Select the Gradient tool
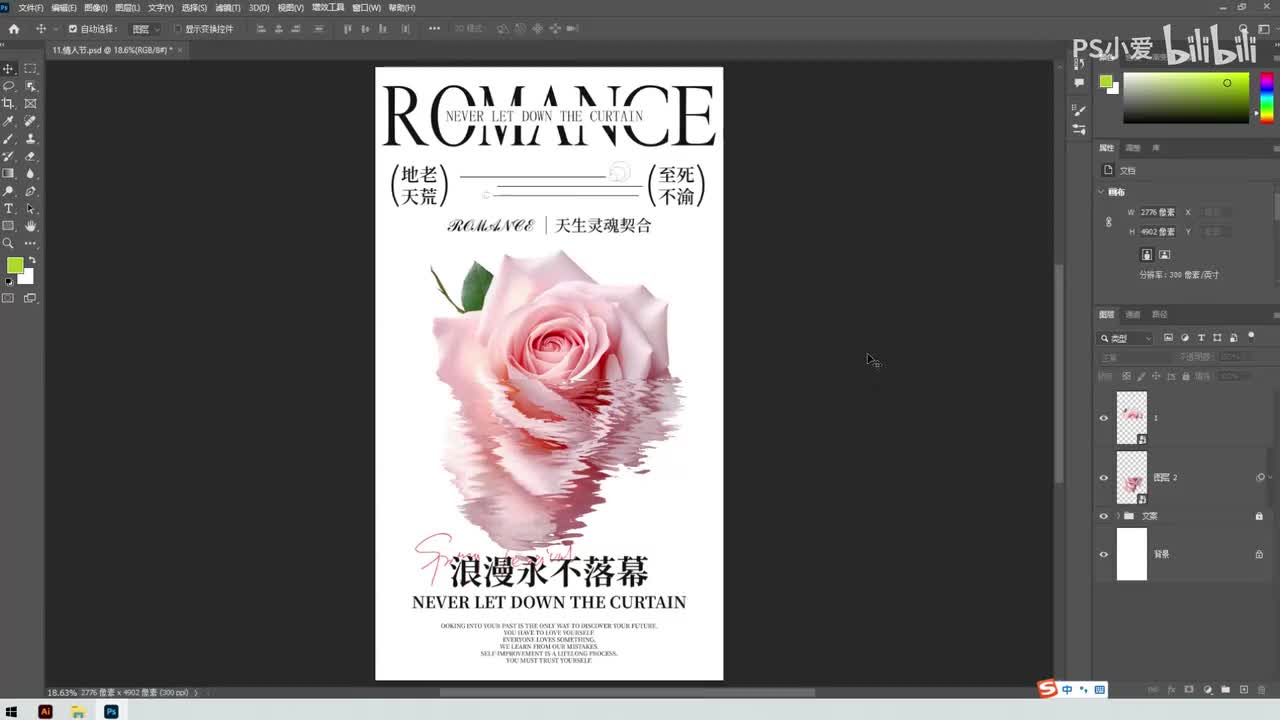Image resolution: width=1280 pixels, height=720 pixels. pos(8,174)
